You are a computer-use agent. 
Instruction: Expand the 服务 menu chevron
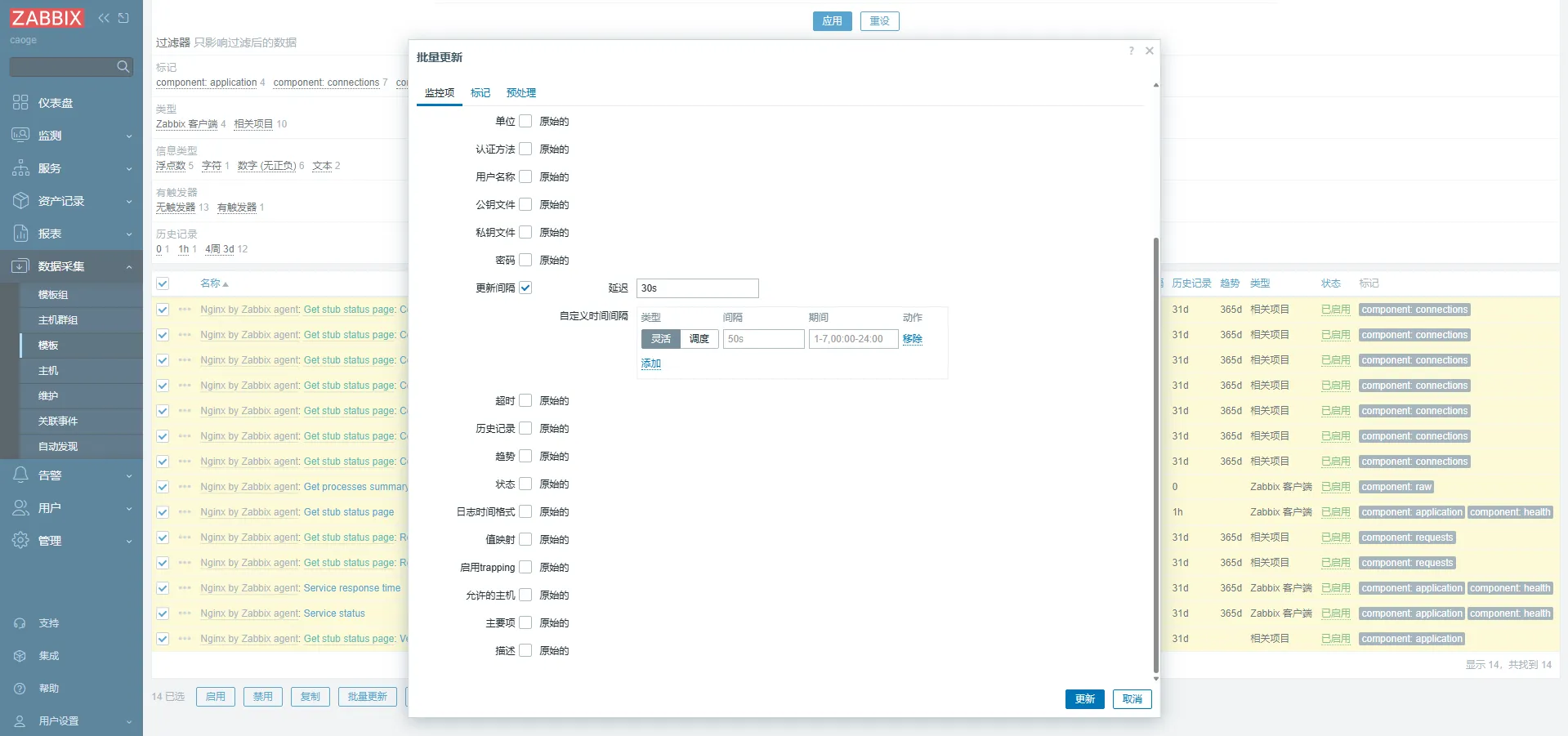click(129, 169)
